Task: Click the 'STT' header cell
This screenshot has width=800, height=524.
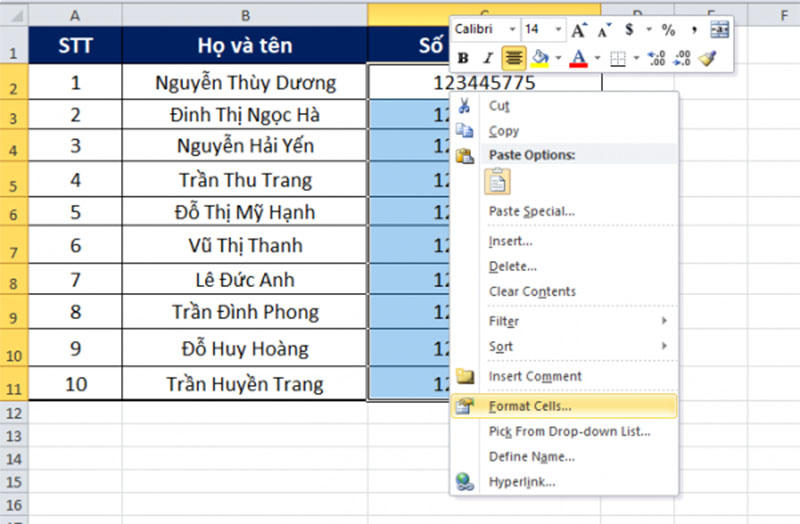Action: [x=75, y=45]
